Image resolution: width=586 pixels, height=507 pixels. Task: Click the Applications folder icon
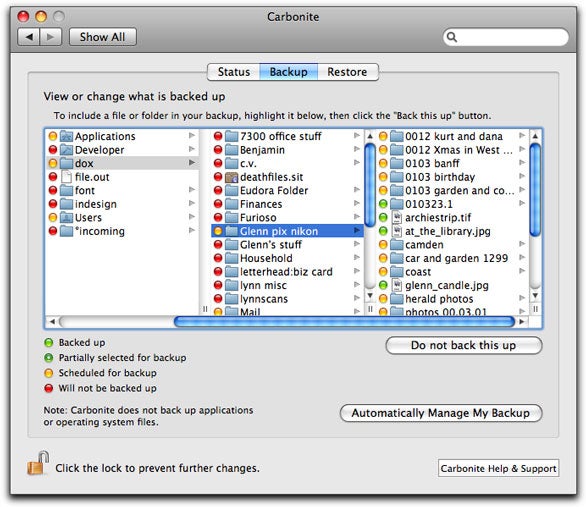(67, 136)
